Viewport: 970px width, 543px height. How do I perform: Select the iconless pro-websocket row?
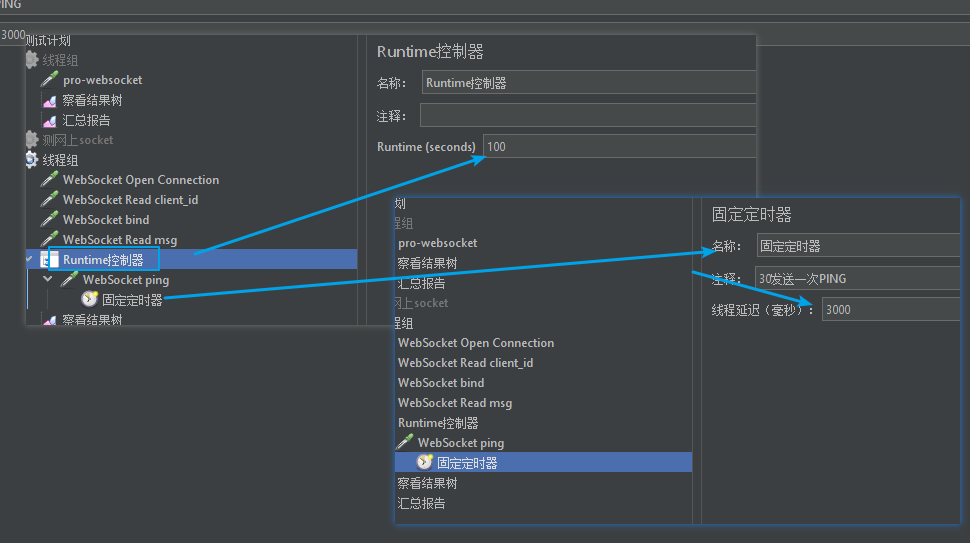(437, 243)
